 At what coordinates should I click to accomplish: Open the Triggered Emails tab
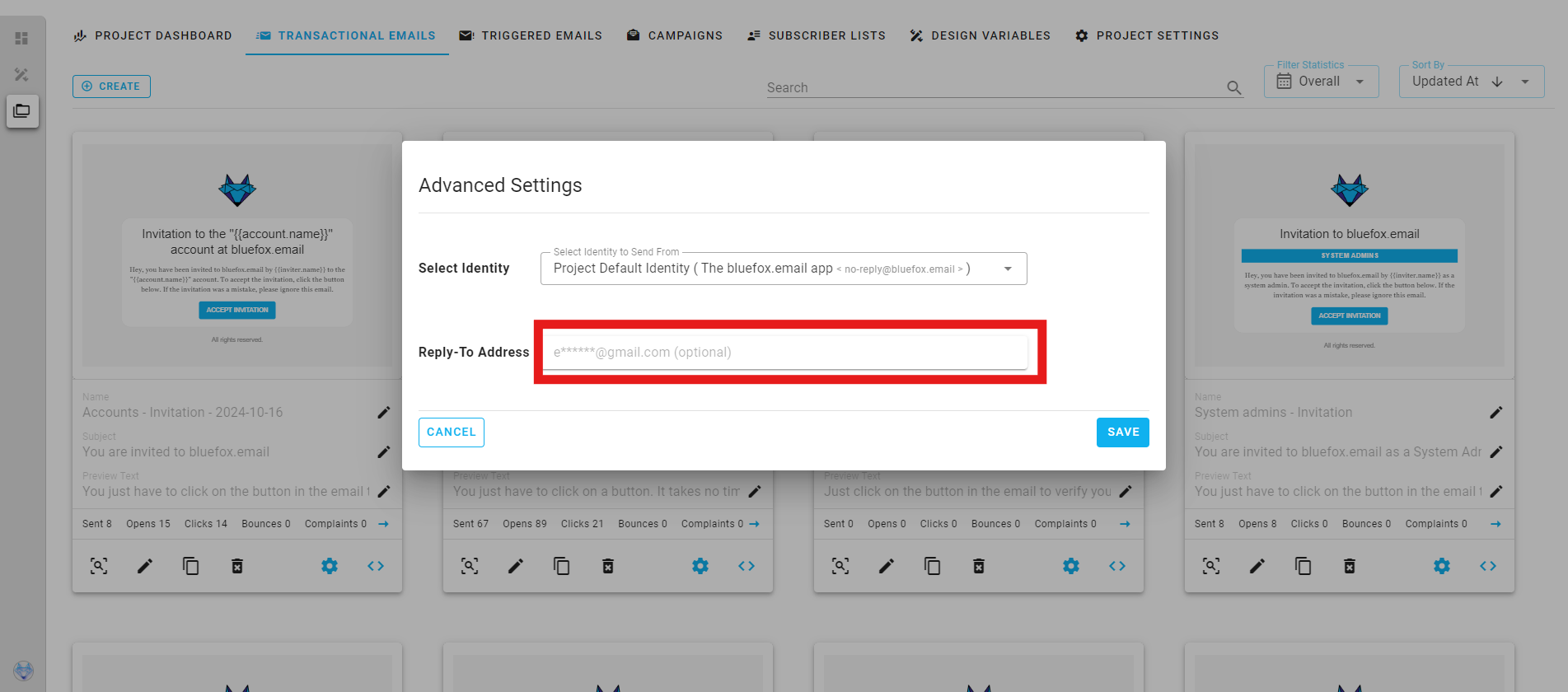point(531,35)
